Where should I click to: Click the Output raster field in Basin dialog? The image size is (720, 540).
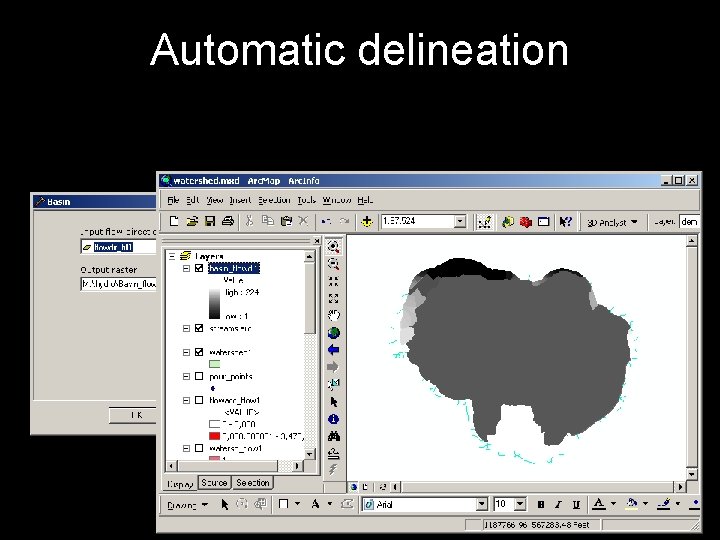point(118,284)
